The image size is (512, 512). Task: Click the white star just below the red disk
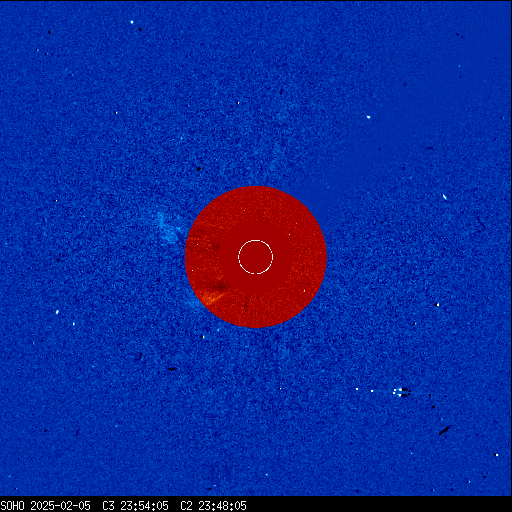coord(203,337)
